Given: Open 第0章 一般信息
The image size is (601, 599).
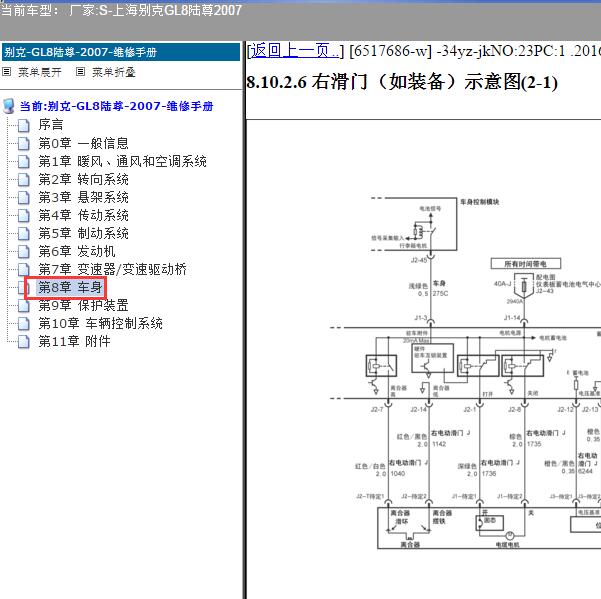Looking at the screenshot, I should (x=84, y=143).
